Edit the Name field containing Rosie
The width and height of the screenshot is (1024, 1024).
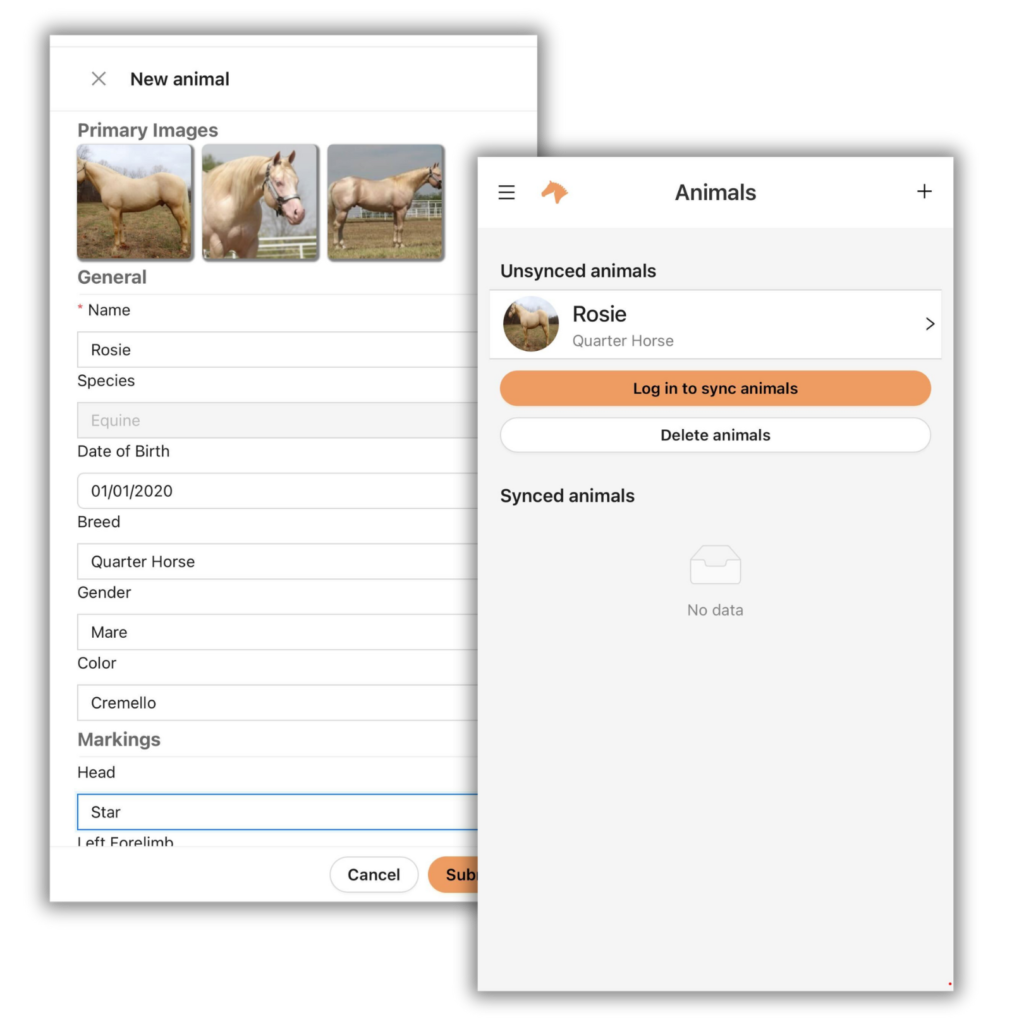pos(278,349)
